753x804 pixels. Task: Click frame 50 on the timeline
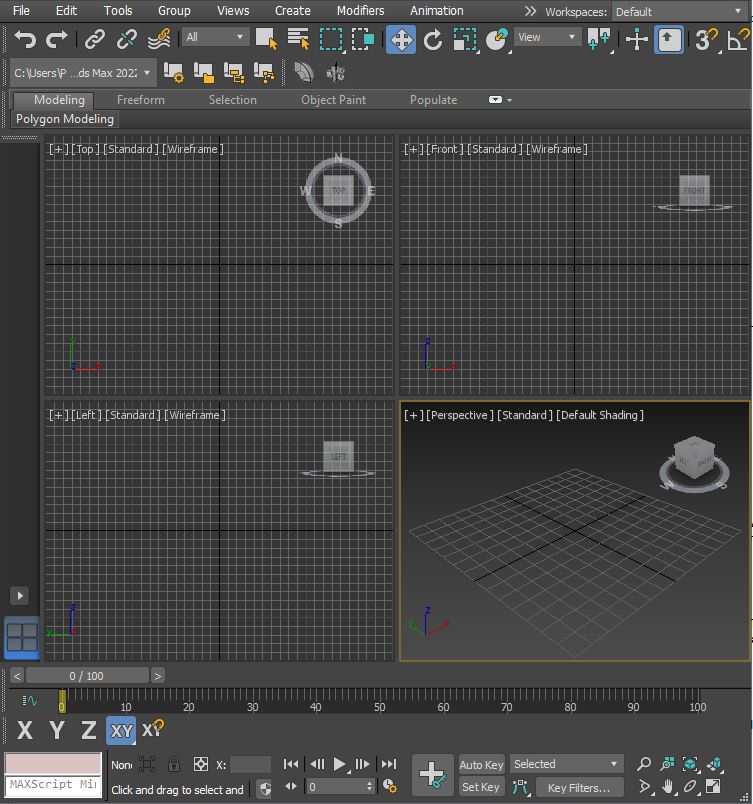coord(379,701)
